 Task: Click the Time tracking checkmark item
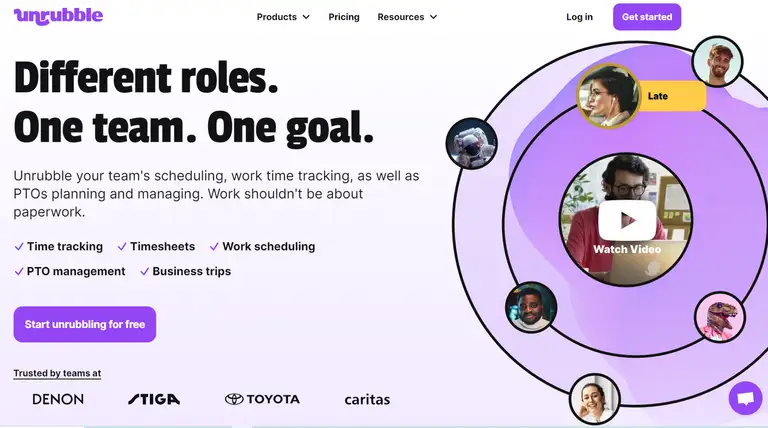click(x=59, y=246)
